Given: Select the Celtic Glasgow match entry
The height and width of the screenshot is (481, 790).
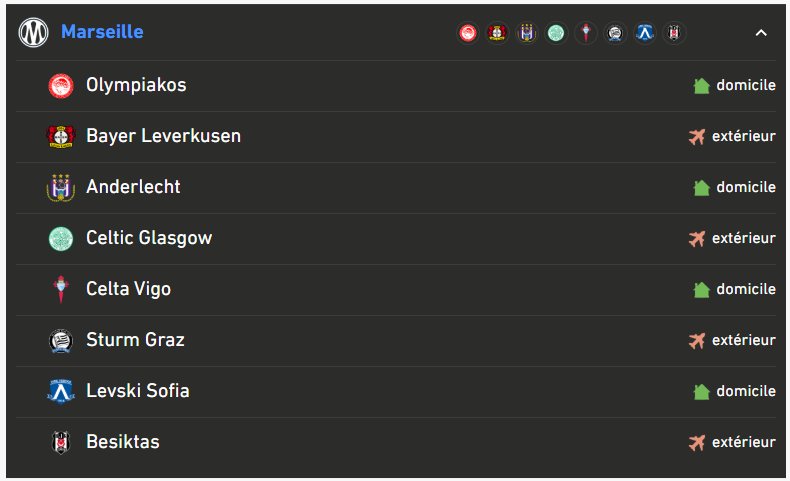Looking at the screenshot, I should click(x=396, y=239).
